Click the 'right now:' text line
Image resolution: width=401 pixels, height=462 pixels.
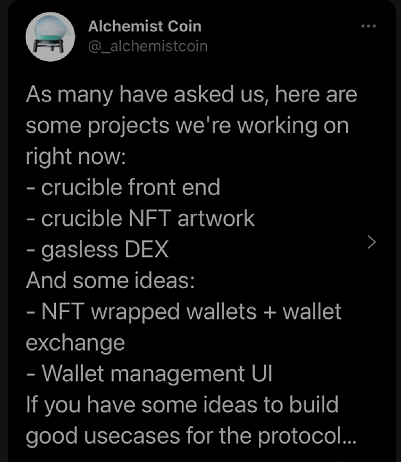point(76,157)
